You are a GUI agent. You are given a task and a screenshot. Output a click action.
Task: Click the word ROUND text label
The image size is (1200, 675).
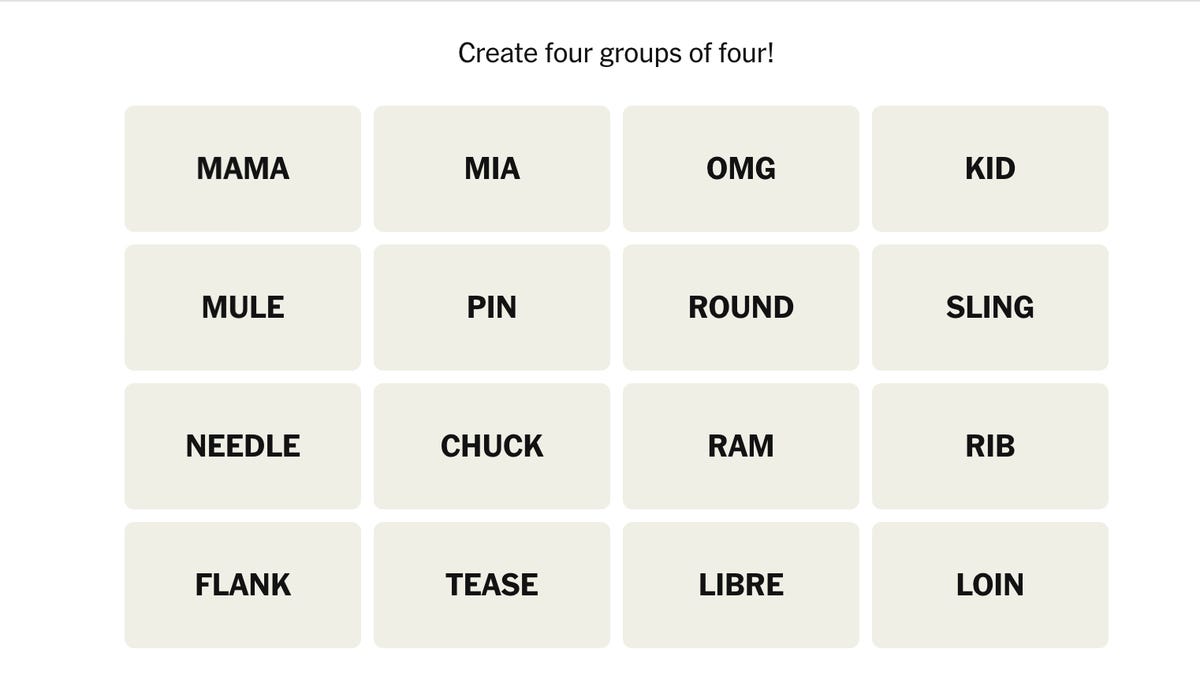741,307
